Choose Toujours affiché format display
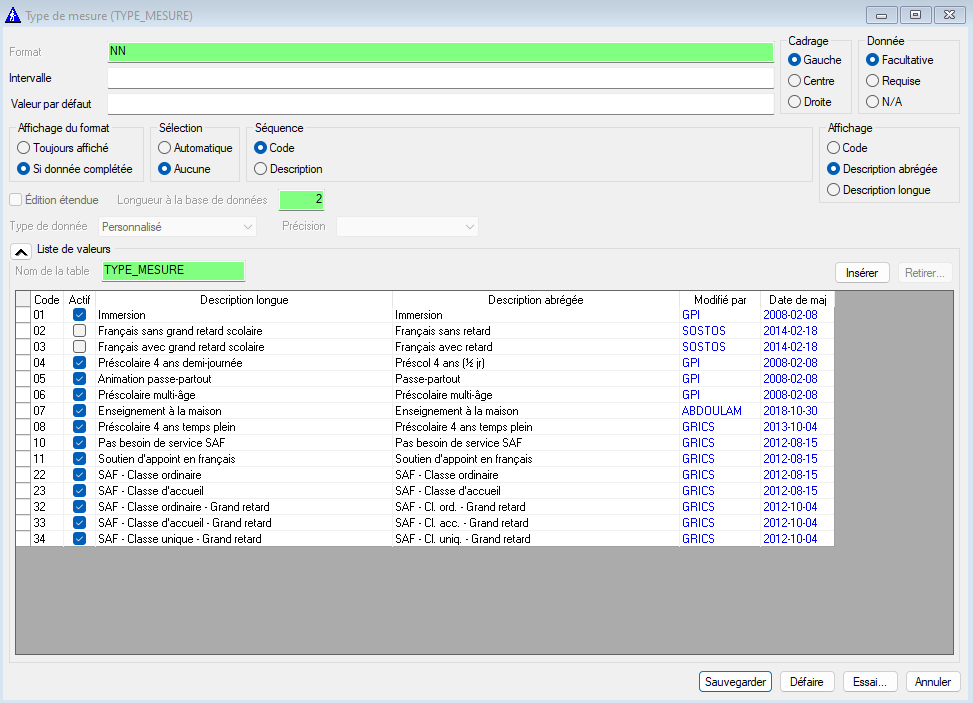This screenshot has height=703, width=973. pos(24,148)
